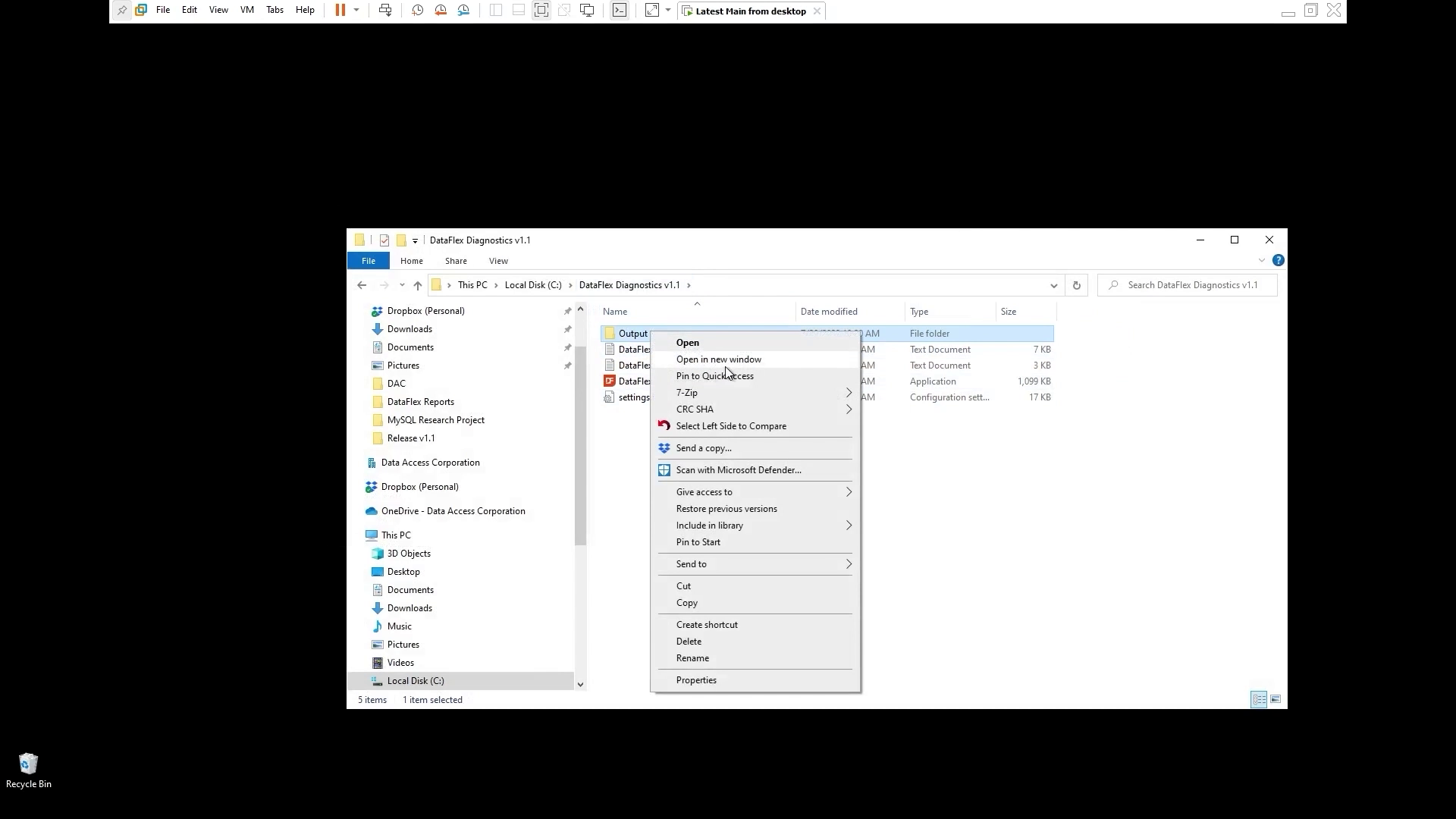Toggle the thumbnail bar icon in VMware toolbar

pyautogui.click(x=519, y=11)
